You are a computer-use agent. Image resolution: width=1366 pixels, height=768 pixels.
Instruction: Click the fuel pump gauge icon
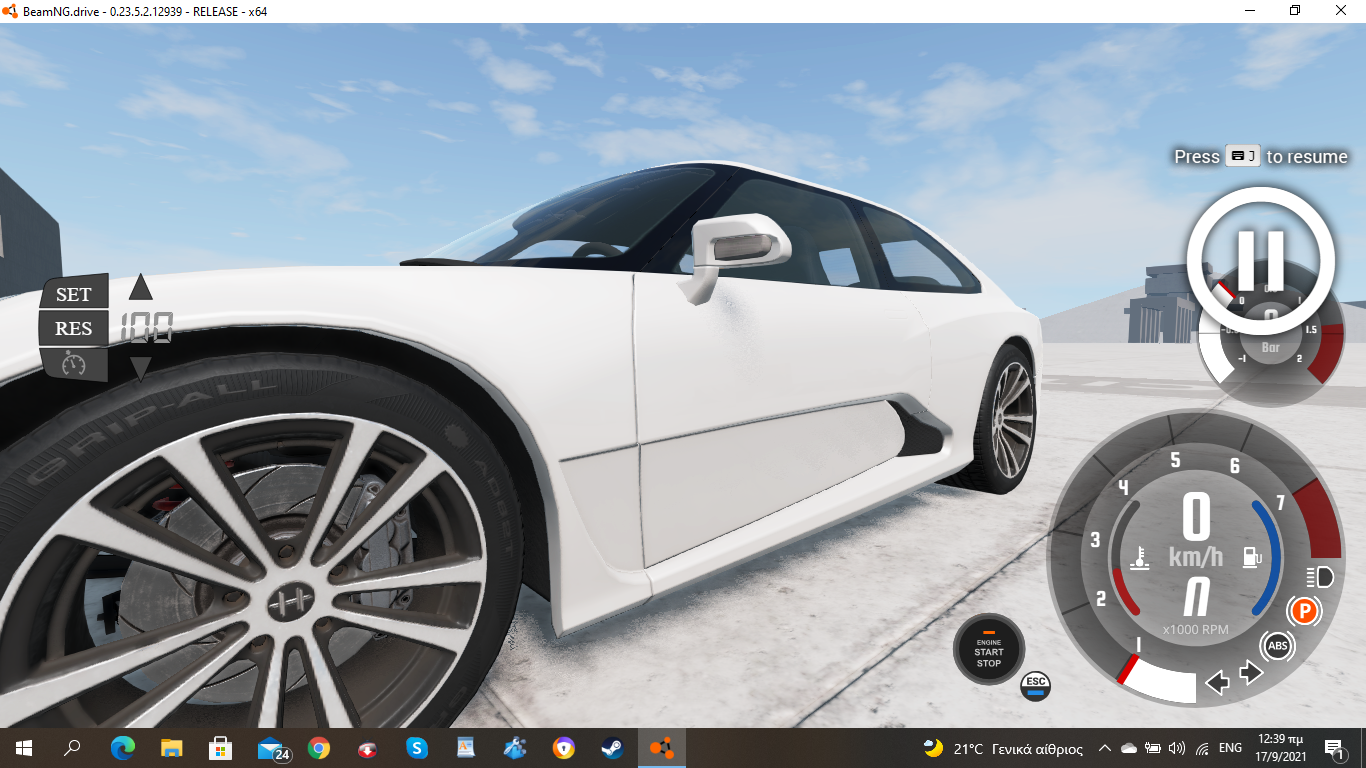[1252, 557]
